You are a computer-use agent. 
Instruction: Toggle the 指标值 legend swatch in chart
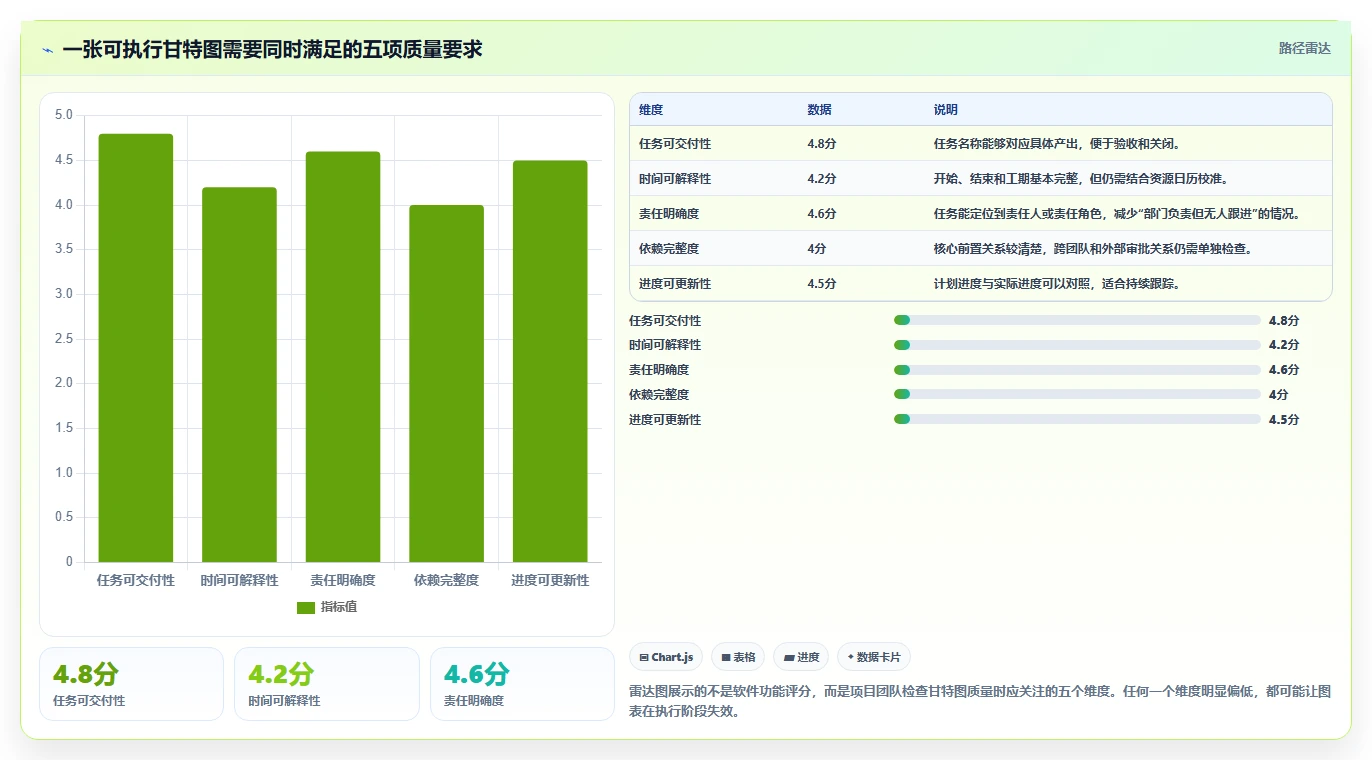pyautogui.click(x=306, y=608)
